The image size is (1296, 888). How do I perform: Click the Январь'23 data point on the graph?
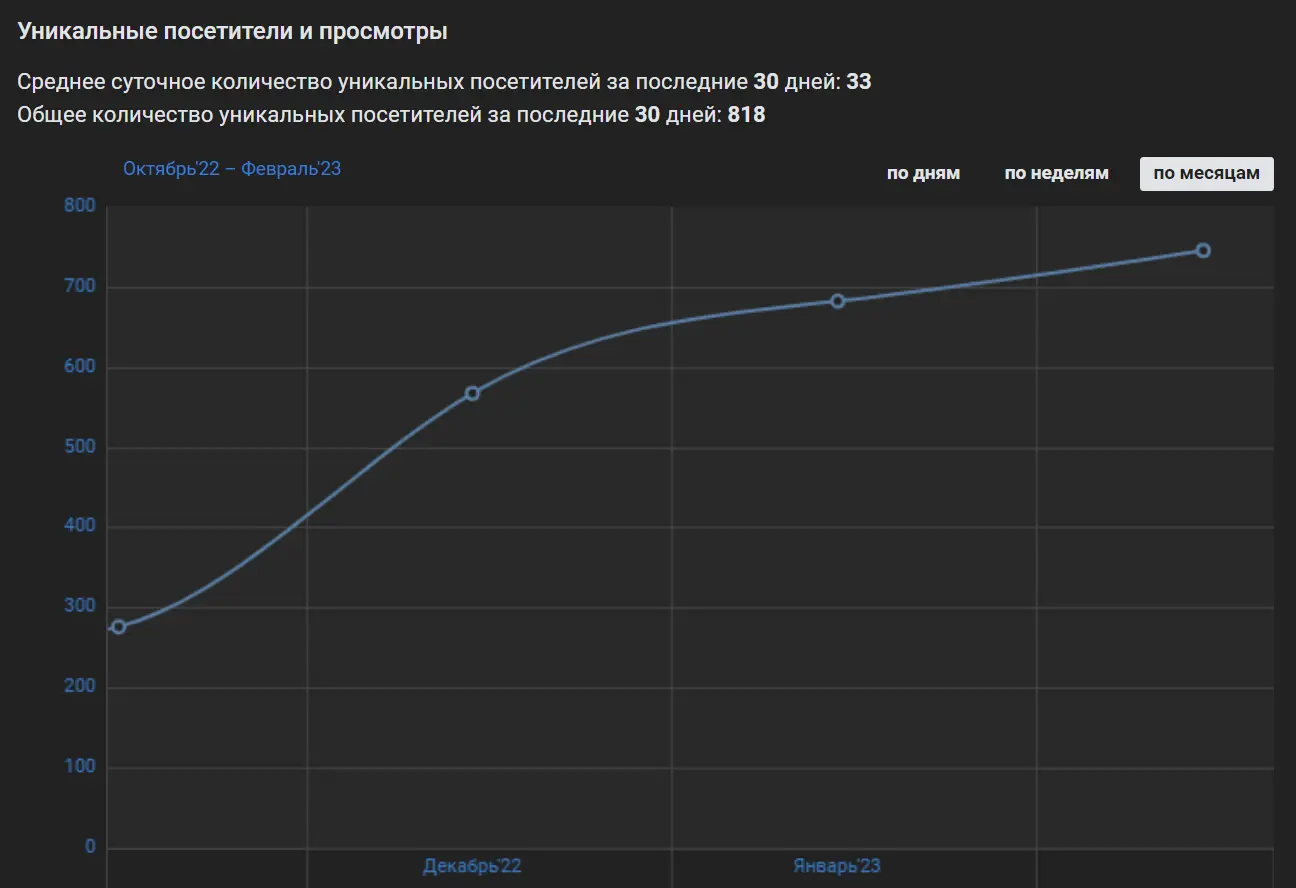click(838, 301)
